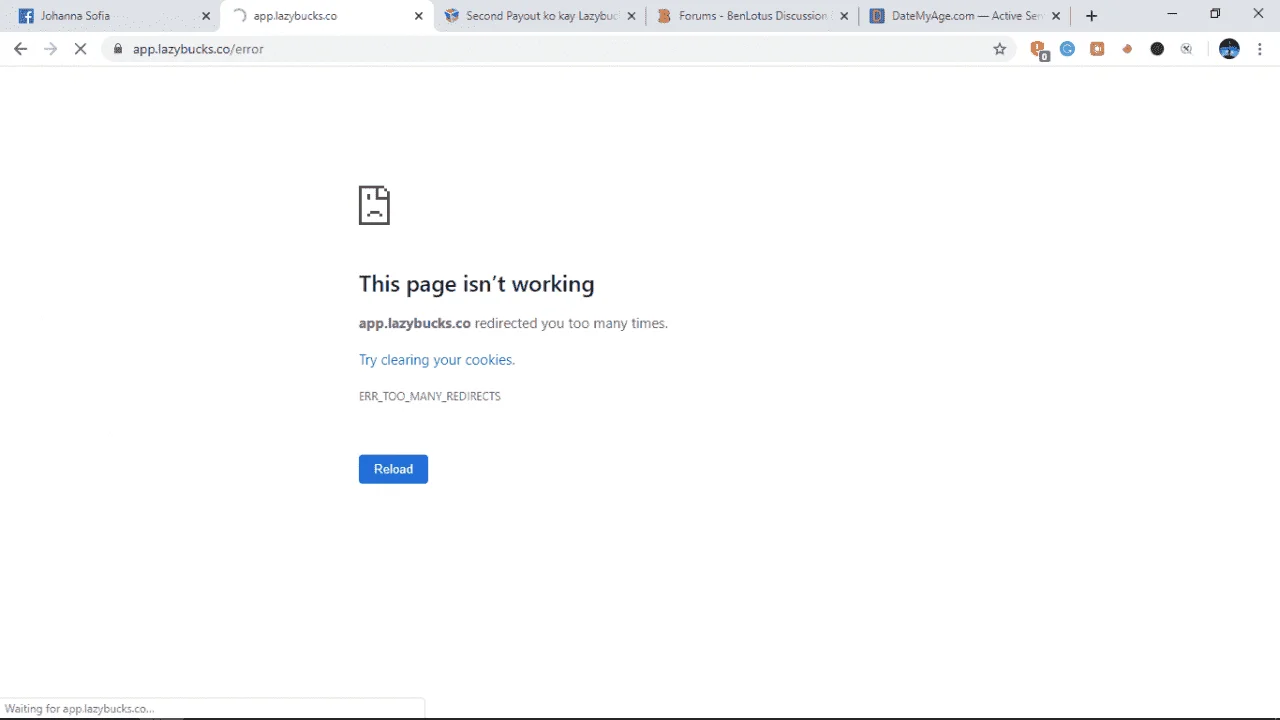Click the 'This page isn't working' heading

click(x=477, y=284)
